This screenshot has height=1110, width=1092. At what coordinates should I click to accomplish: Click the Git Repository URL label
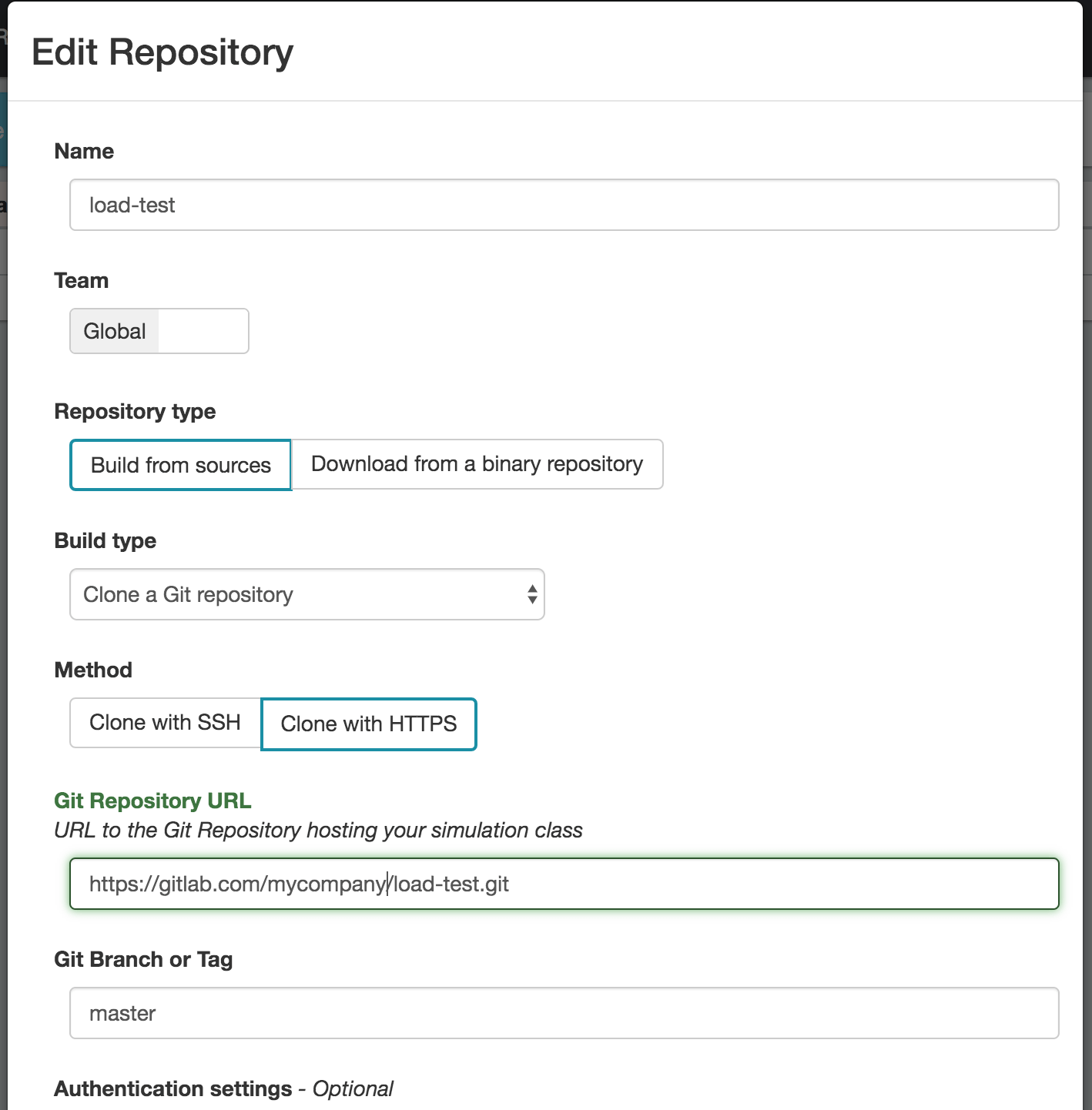pos(152,801)
